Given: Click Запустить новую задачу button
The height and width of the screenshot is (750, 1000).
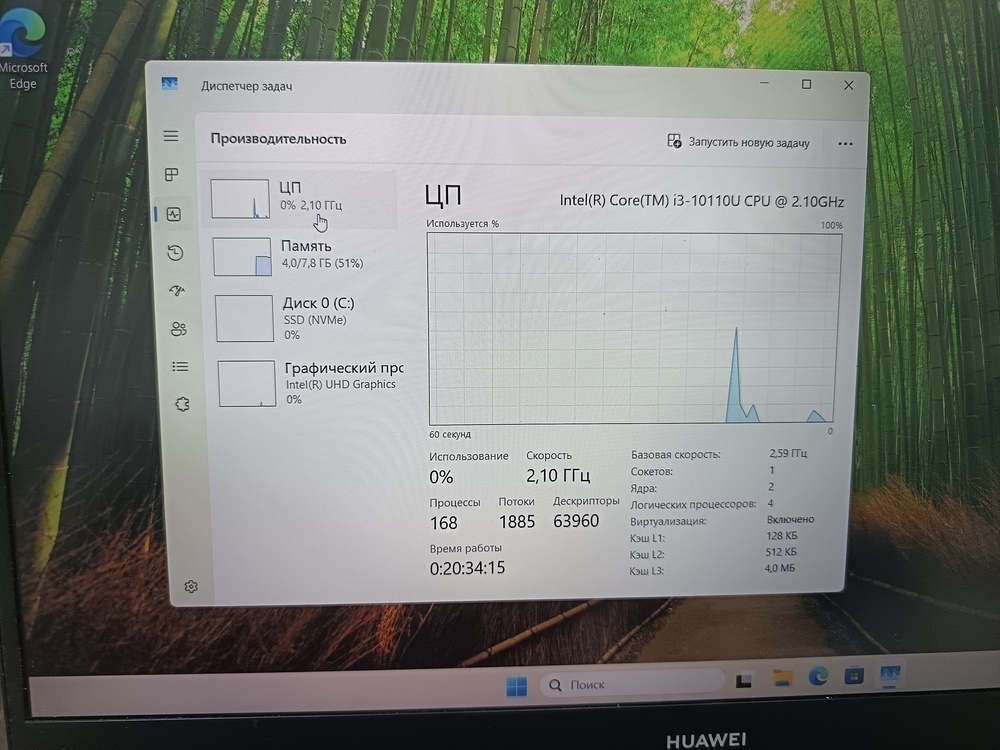Looking at the screenshot, I should [740, 143].
